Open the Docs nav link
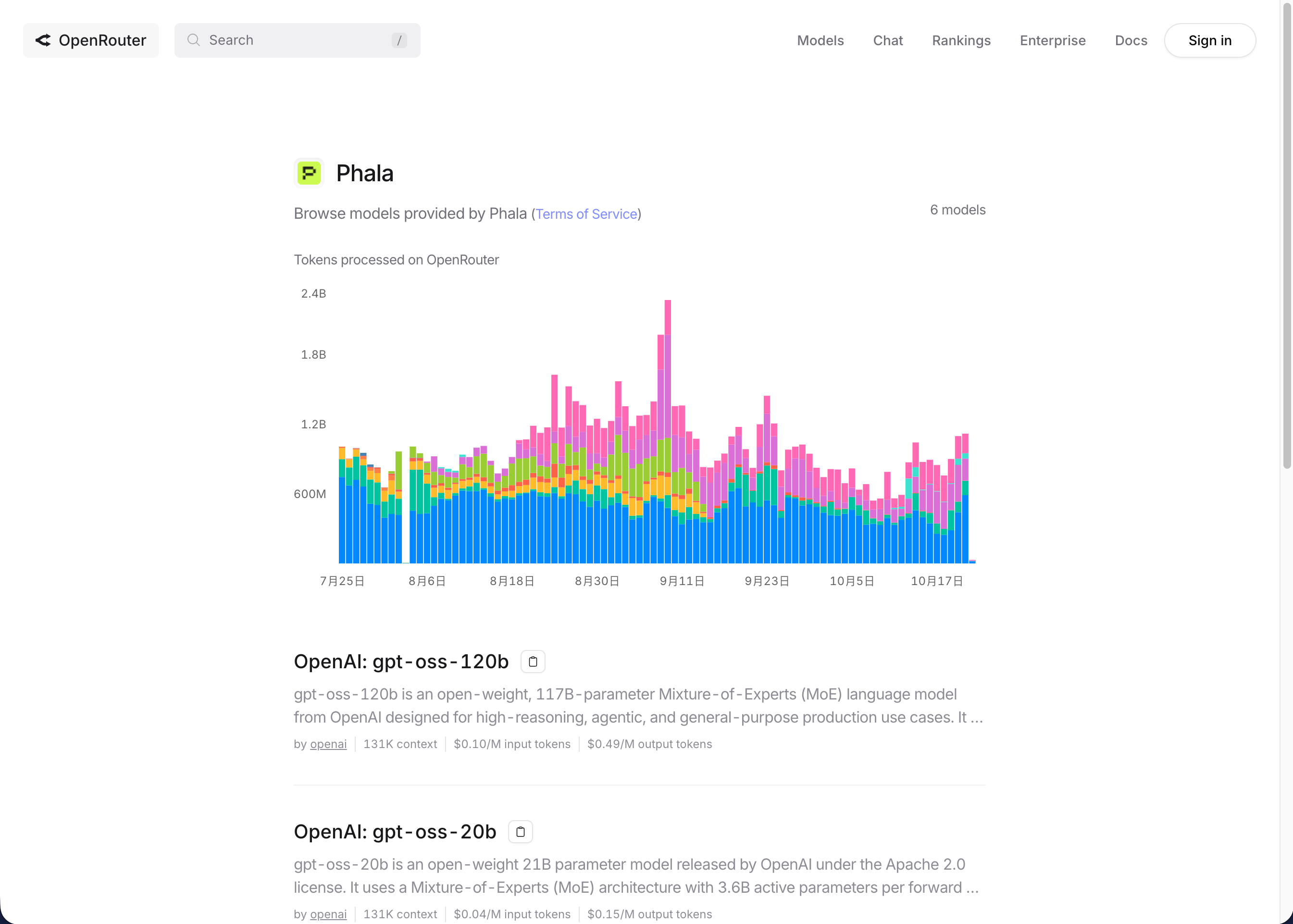 click(1131, 40)
